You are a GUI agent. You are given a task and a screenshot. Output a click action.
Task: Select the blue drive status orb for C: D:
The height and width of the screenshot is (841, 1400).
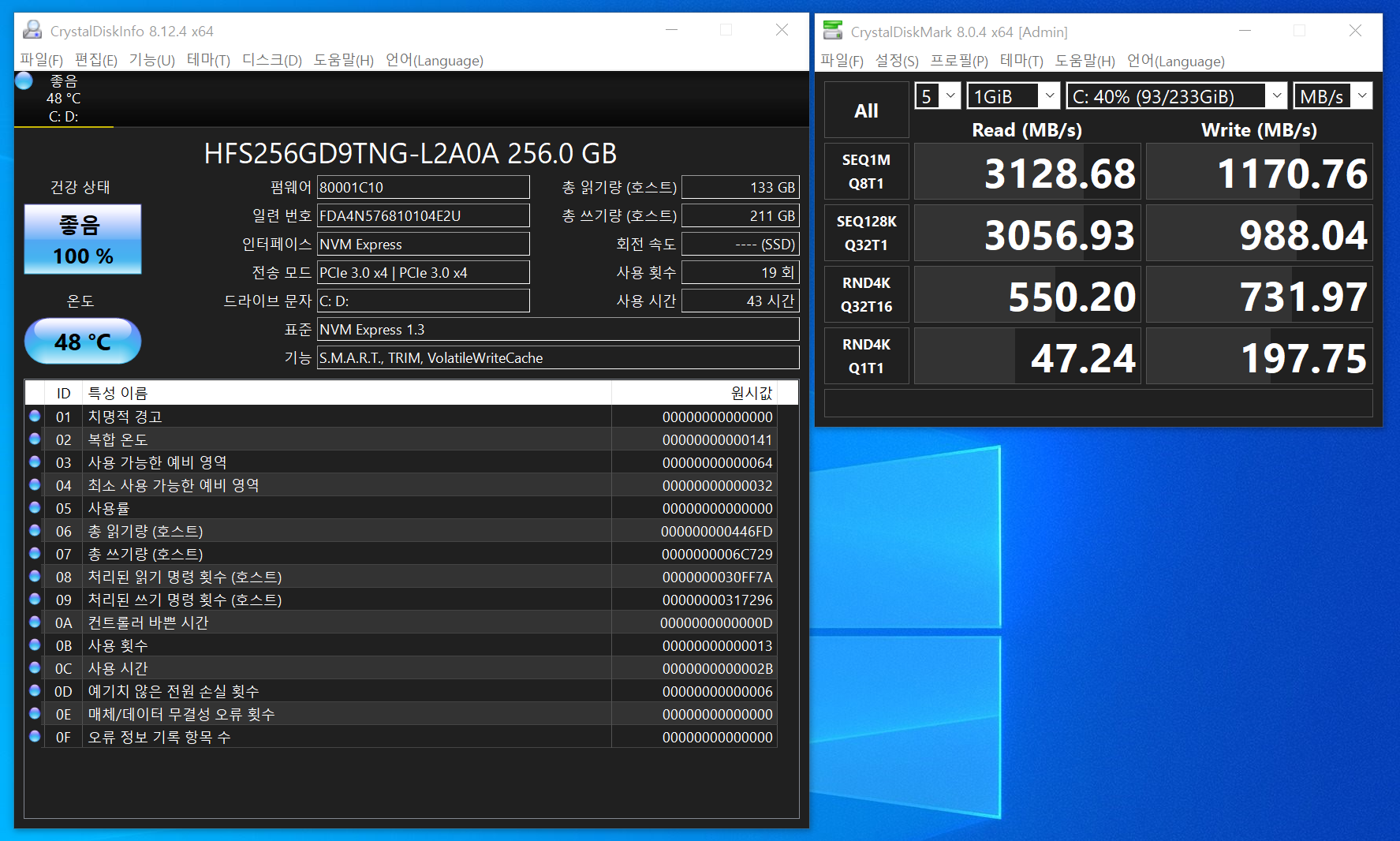click(24, 80)
